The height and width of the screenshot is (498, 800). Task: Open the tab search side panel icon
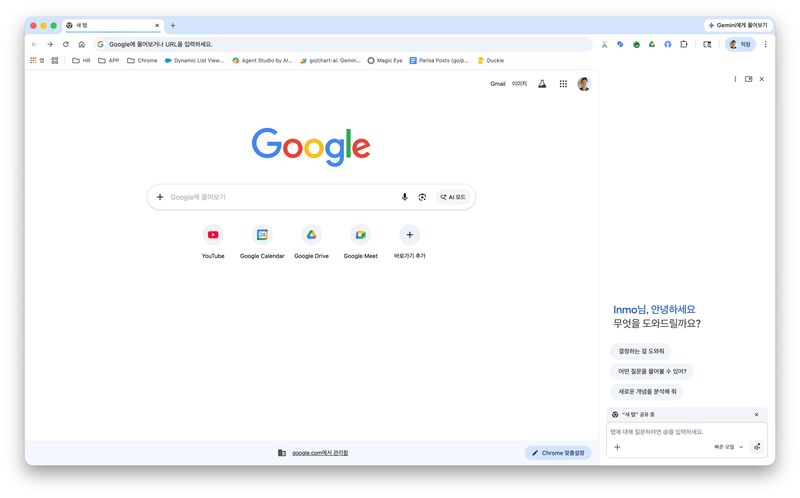(x=707, y=44)
